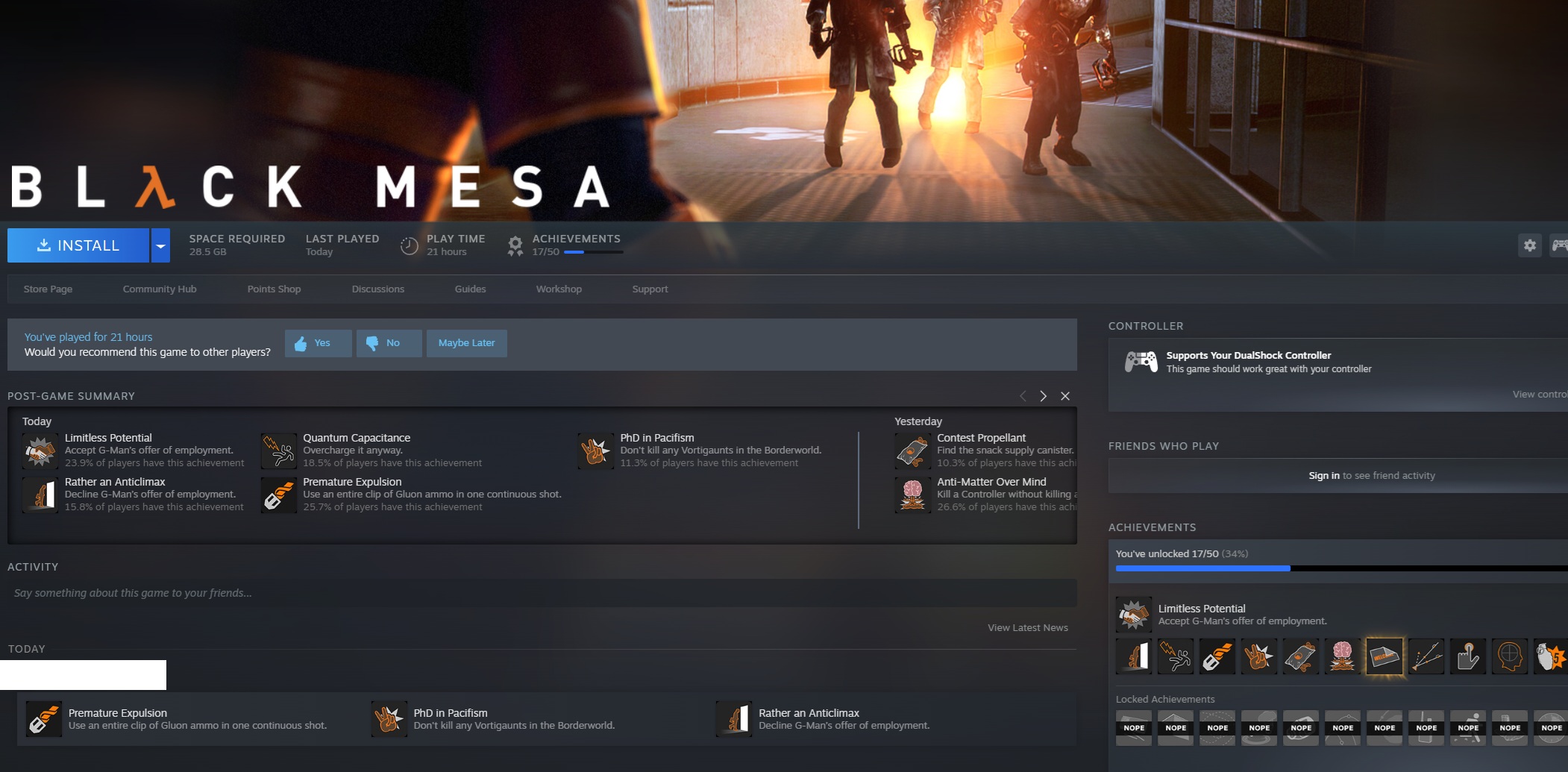Select the pointing finger achievement icon
The height and width of the screenshot is (772, 1568).
click(x=1468, y=656)
